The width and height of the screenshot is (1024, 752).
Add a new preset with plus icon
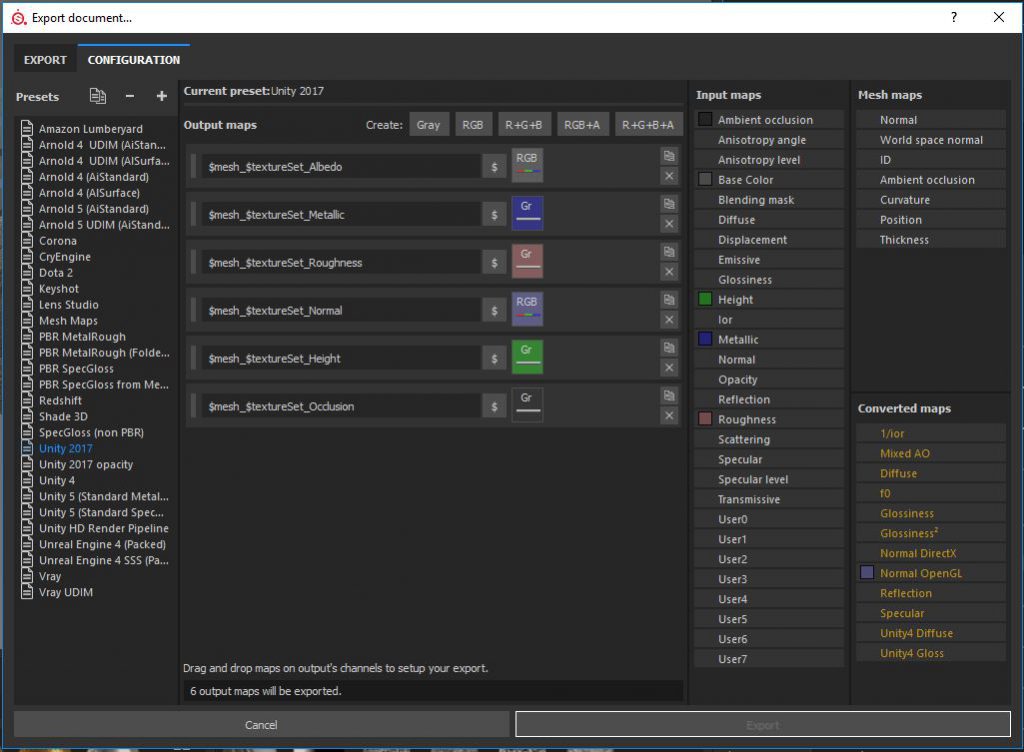[161, 96]
